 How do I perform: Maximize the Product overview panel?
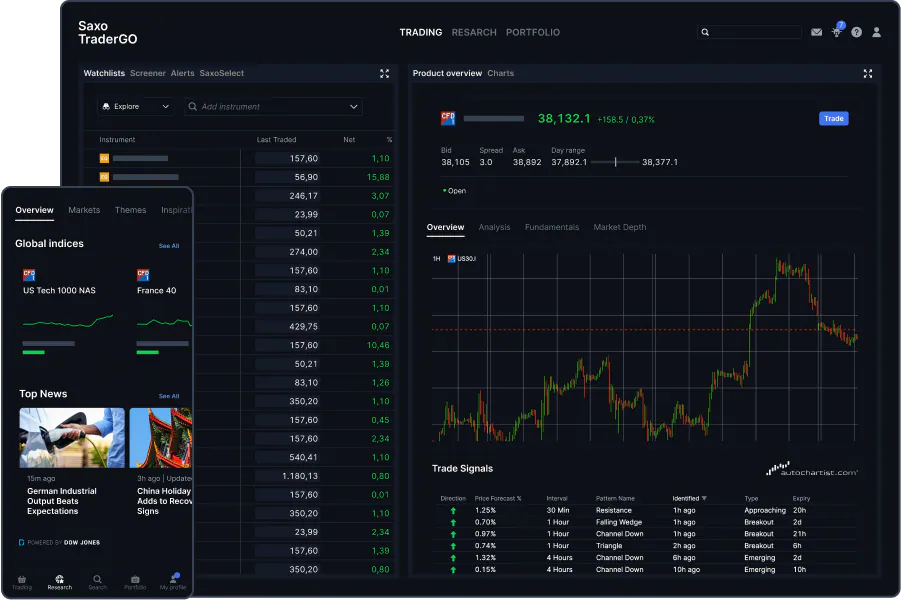tap(868, 74)
